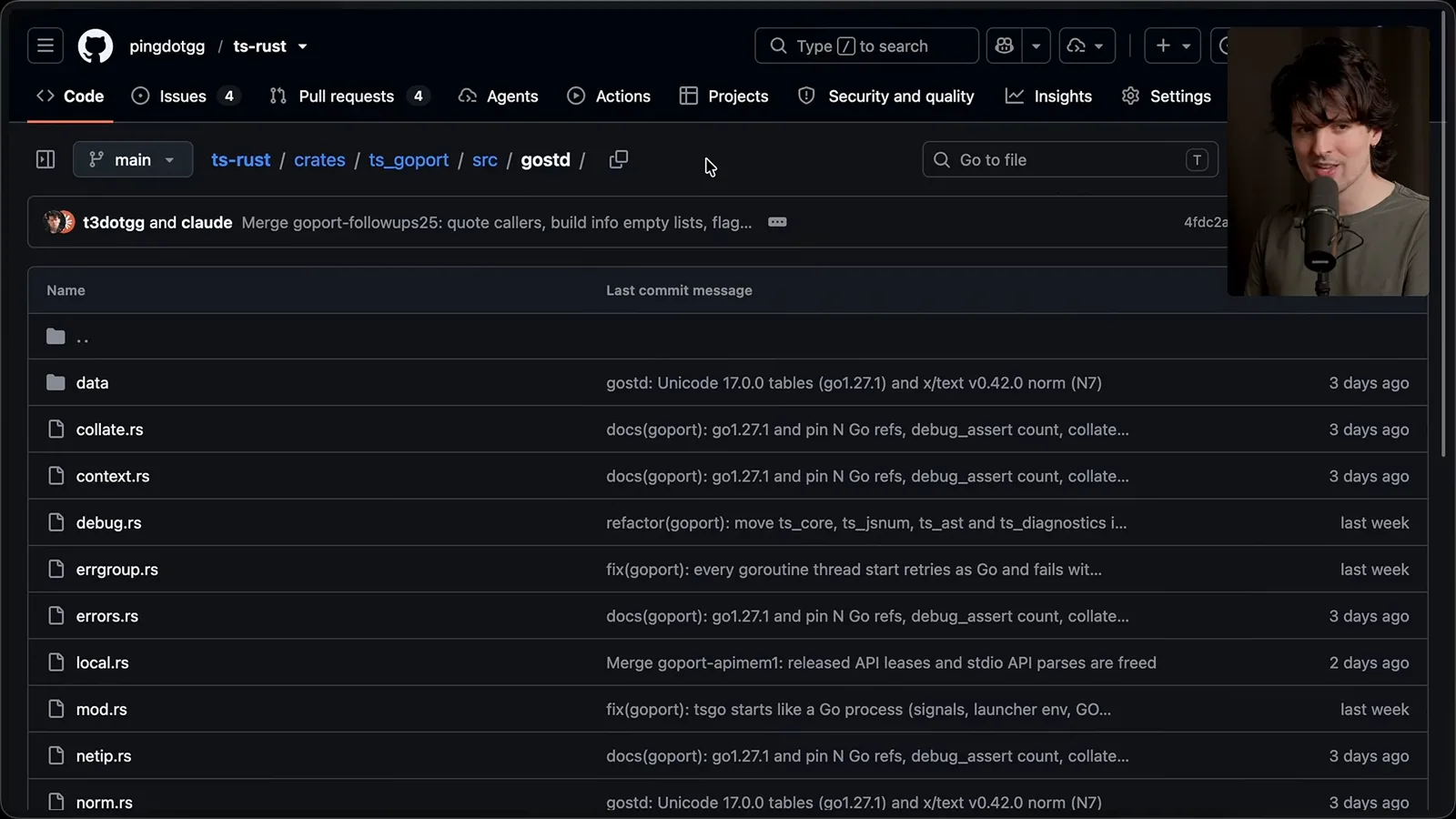This screenshot has width=1456, height=819.
Task: Open the errors.rs file
Action: coord(107,616)
